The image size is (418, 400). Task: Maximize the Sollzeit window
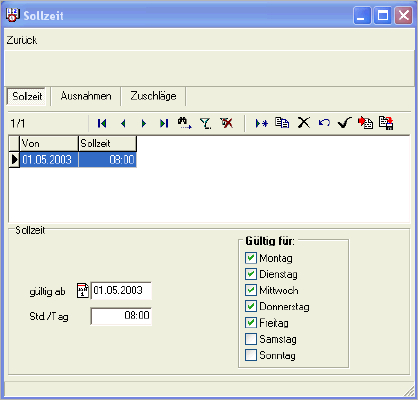[x=383, y=16]
